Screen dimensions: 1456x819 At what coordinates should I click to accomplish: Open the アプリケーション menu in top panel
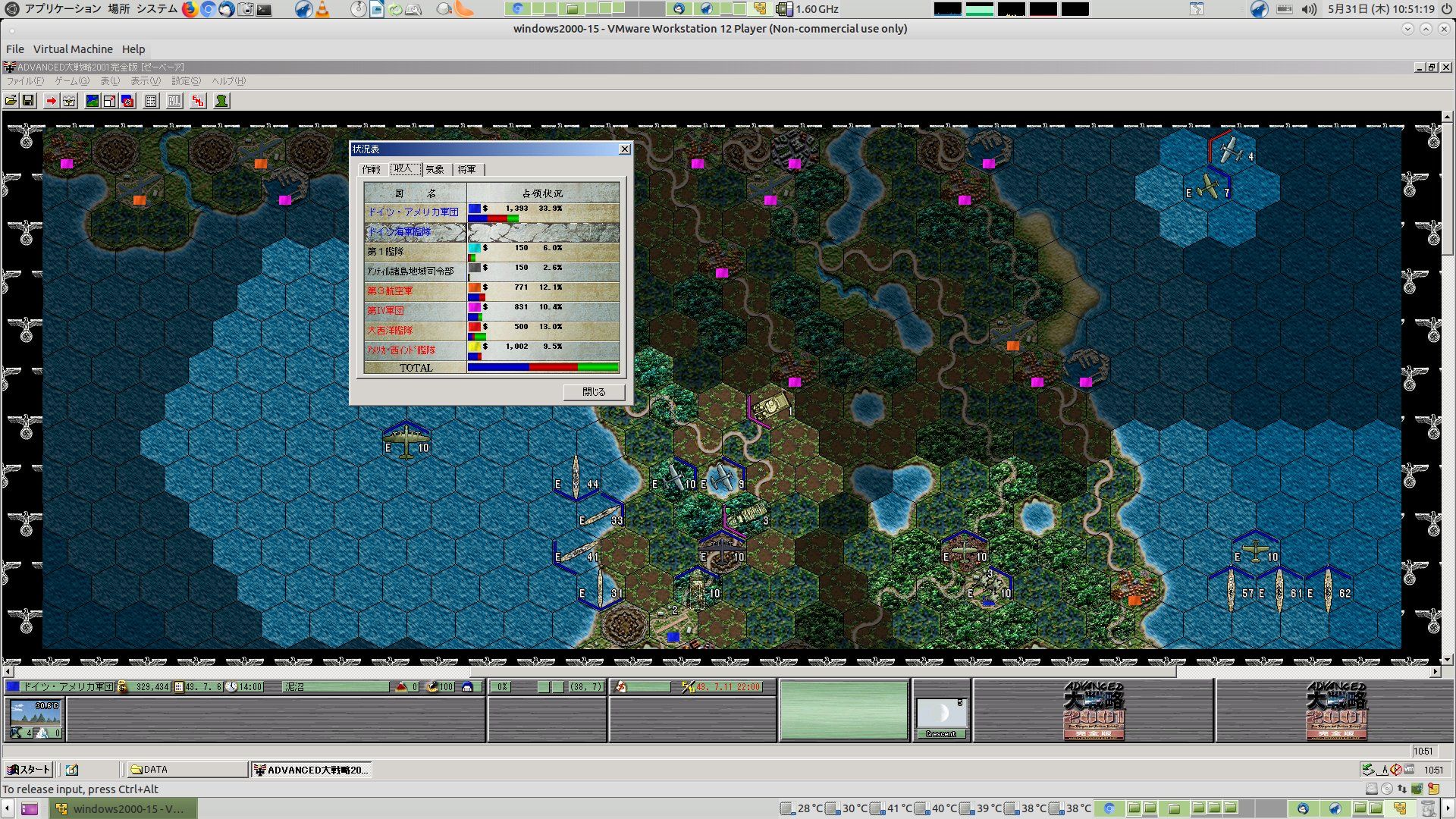(62, 9)
